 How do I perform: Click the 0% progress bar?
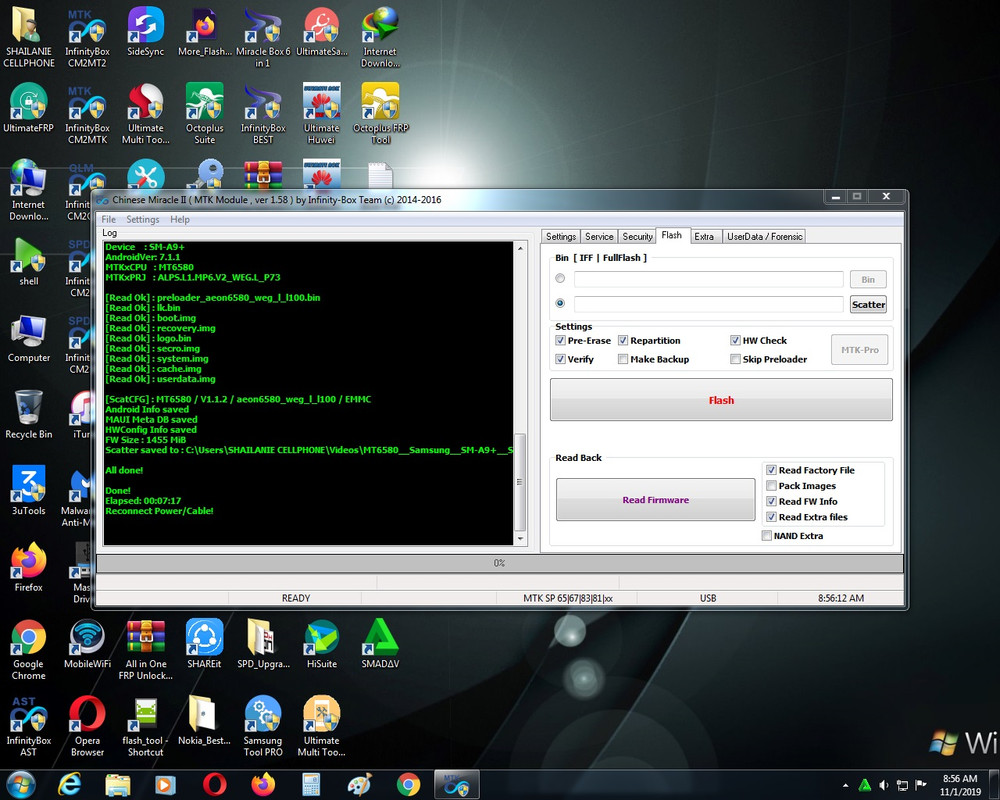[x=499, y=563]
